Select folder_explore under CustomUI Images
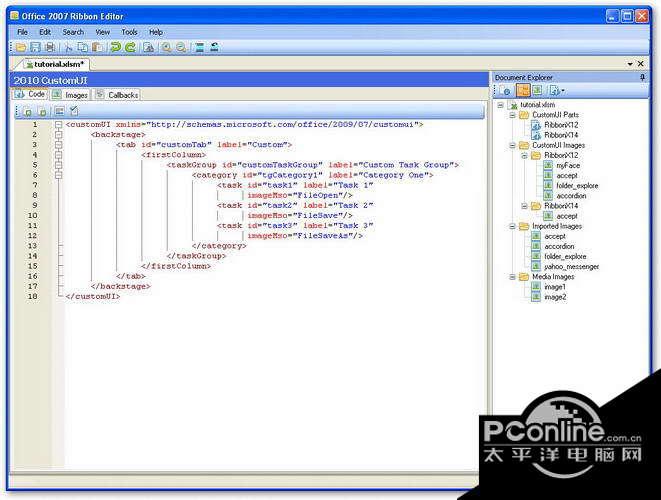Screen dimensions: 661x500 tap(577, 186)
